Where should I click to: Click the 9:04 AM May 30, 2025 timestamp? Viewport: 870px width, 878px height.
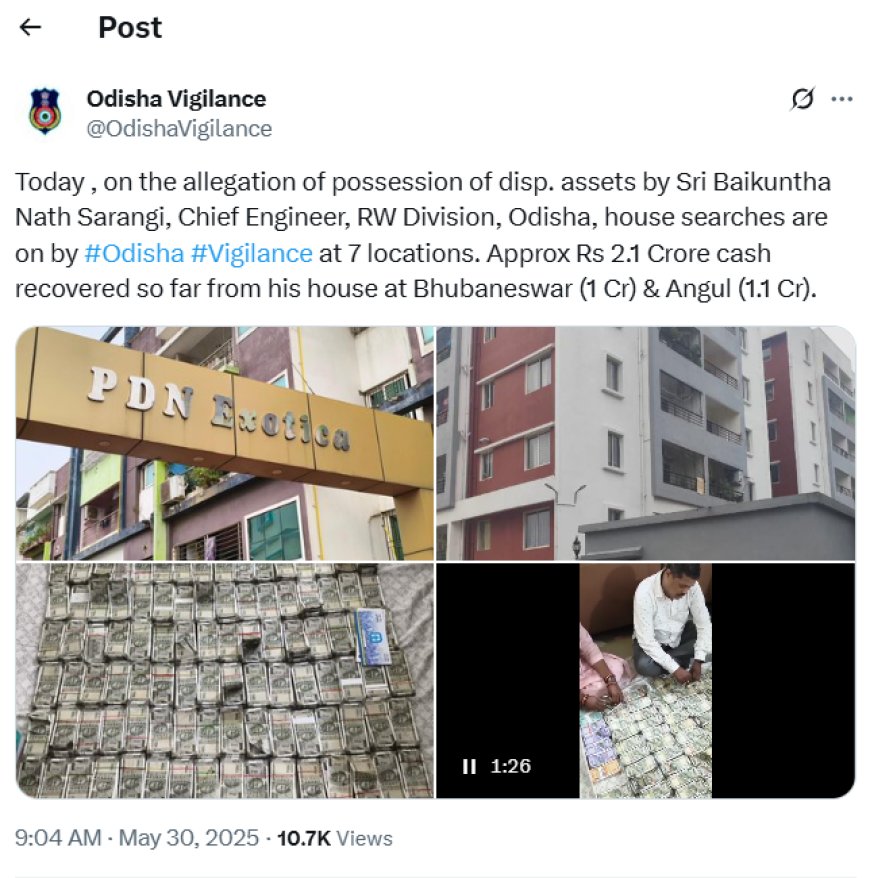click(x=137, y=838)
